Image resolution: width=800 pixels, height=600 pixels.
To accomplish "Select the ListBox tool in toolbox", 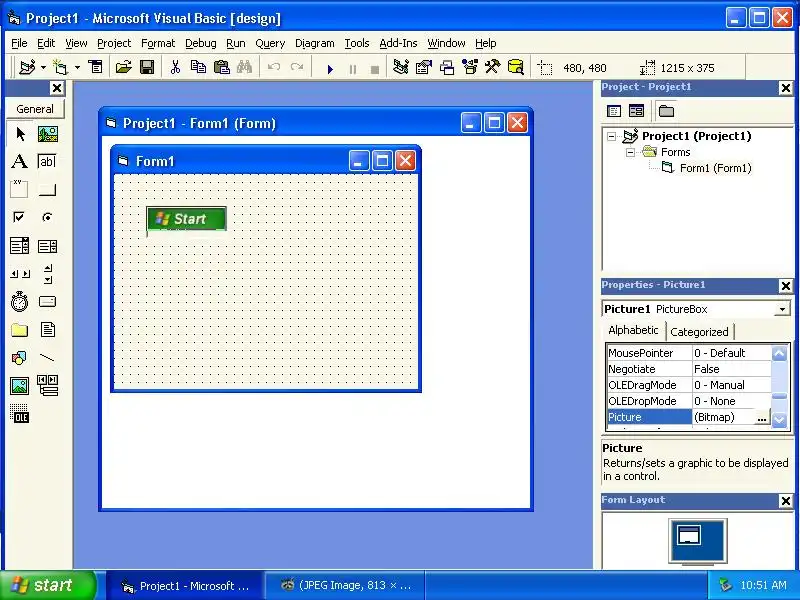I will (x=47, y=246).
